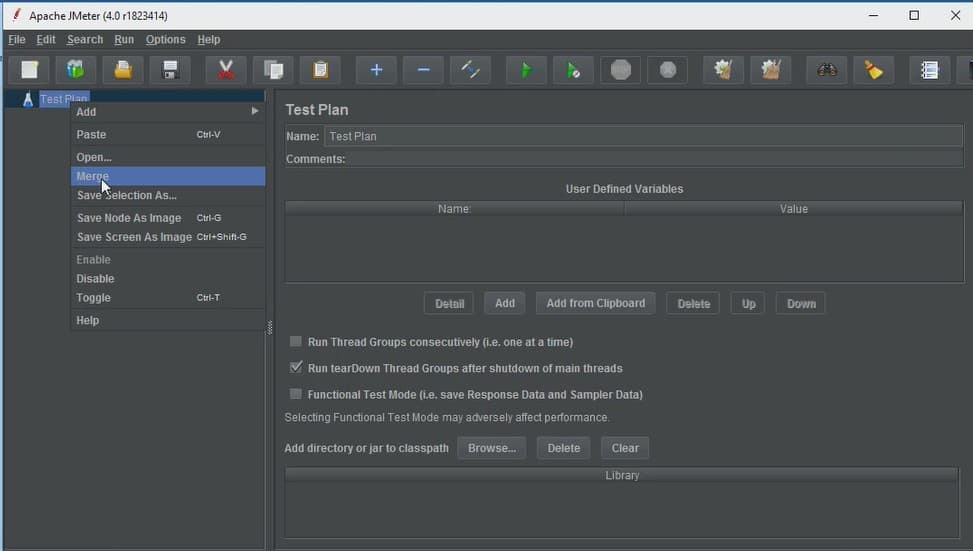This screenshot has width=973, height=551.
Task: Click the panel split divider handle
Action: (x=269, y=328)
